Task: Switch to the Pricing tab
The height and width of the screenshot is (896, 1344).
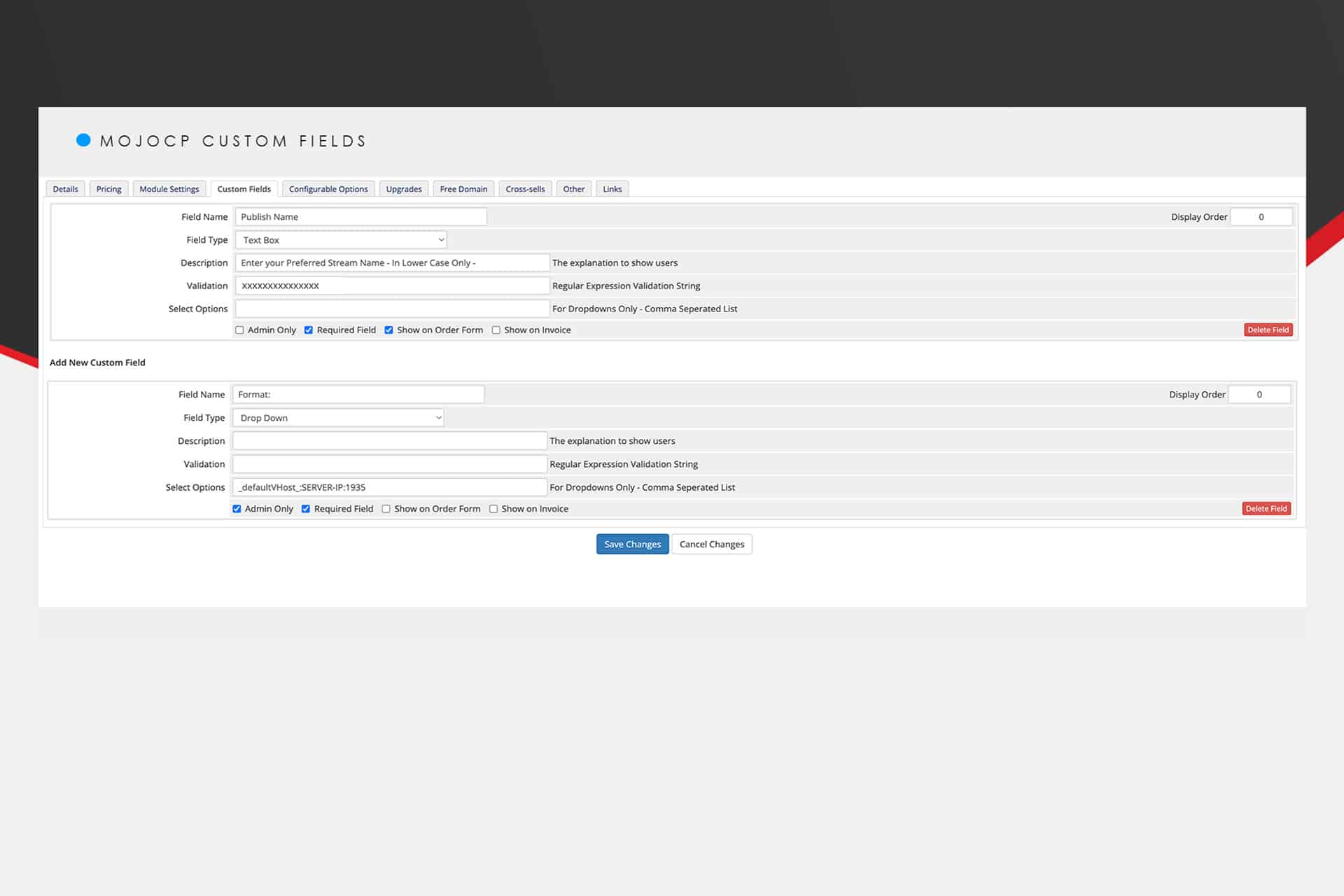Action: 108,189
